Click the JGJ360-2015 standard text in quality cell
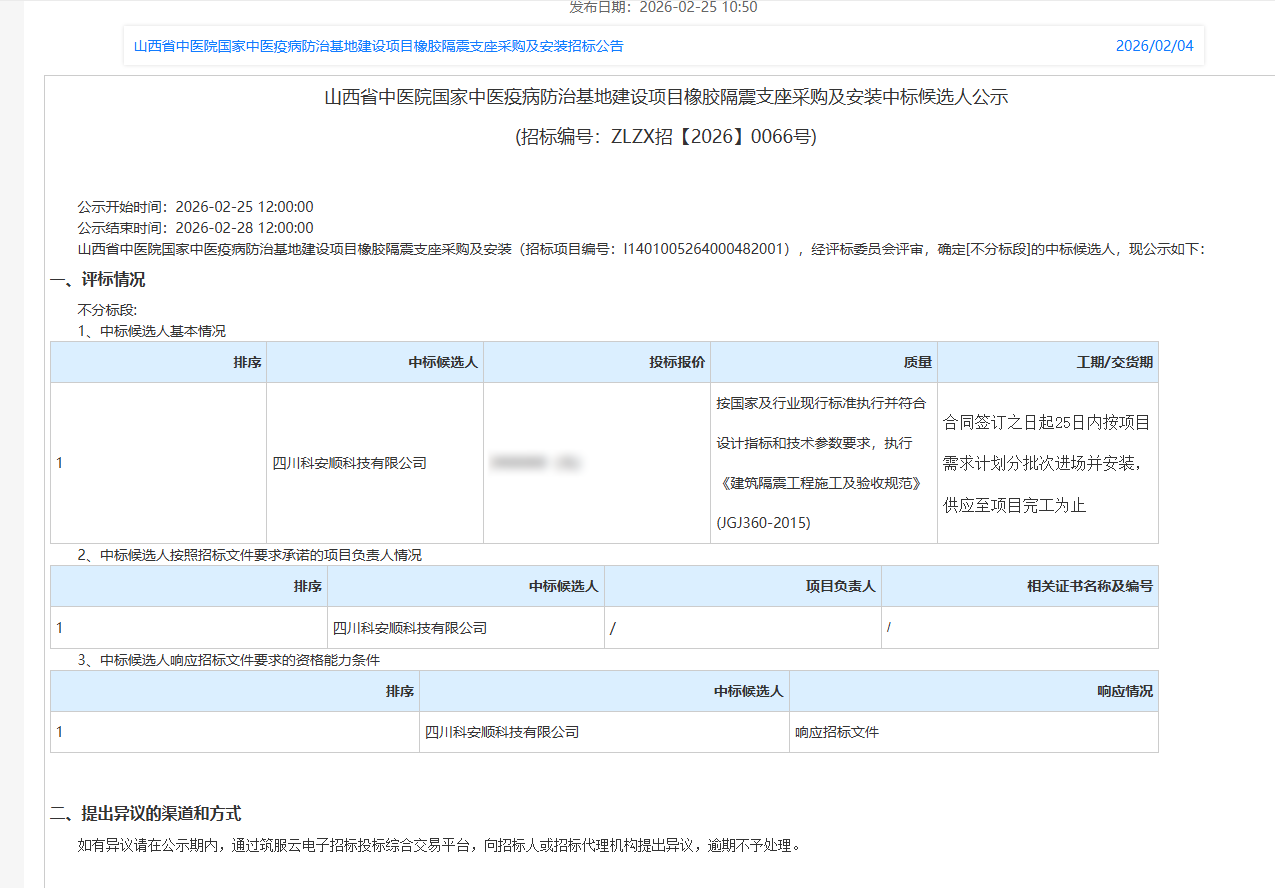The image size is (1275, 888). [x=763, y=523]
